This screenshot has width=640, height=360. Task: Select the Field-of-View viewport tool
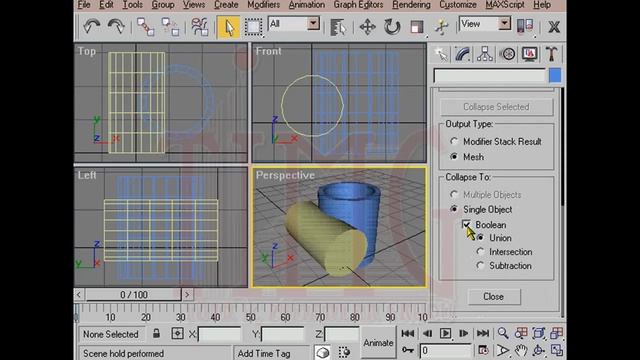click(x=503, y=351)
